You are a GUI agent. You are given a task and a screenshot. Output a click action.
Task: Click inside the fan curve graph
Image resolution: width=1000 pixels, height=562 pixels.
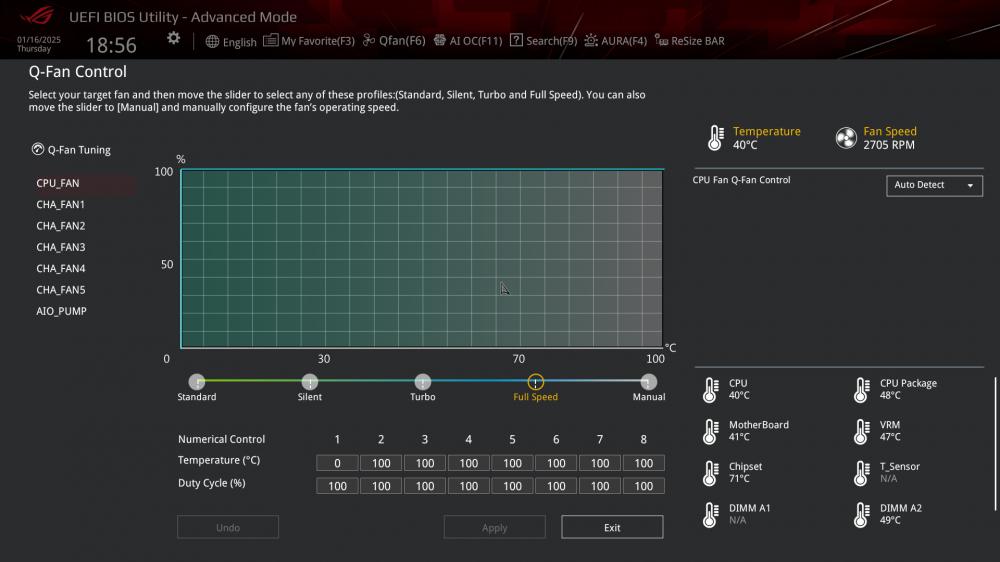[x=422, y=258]
